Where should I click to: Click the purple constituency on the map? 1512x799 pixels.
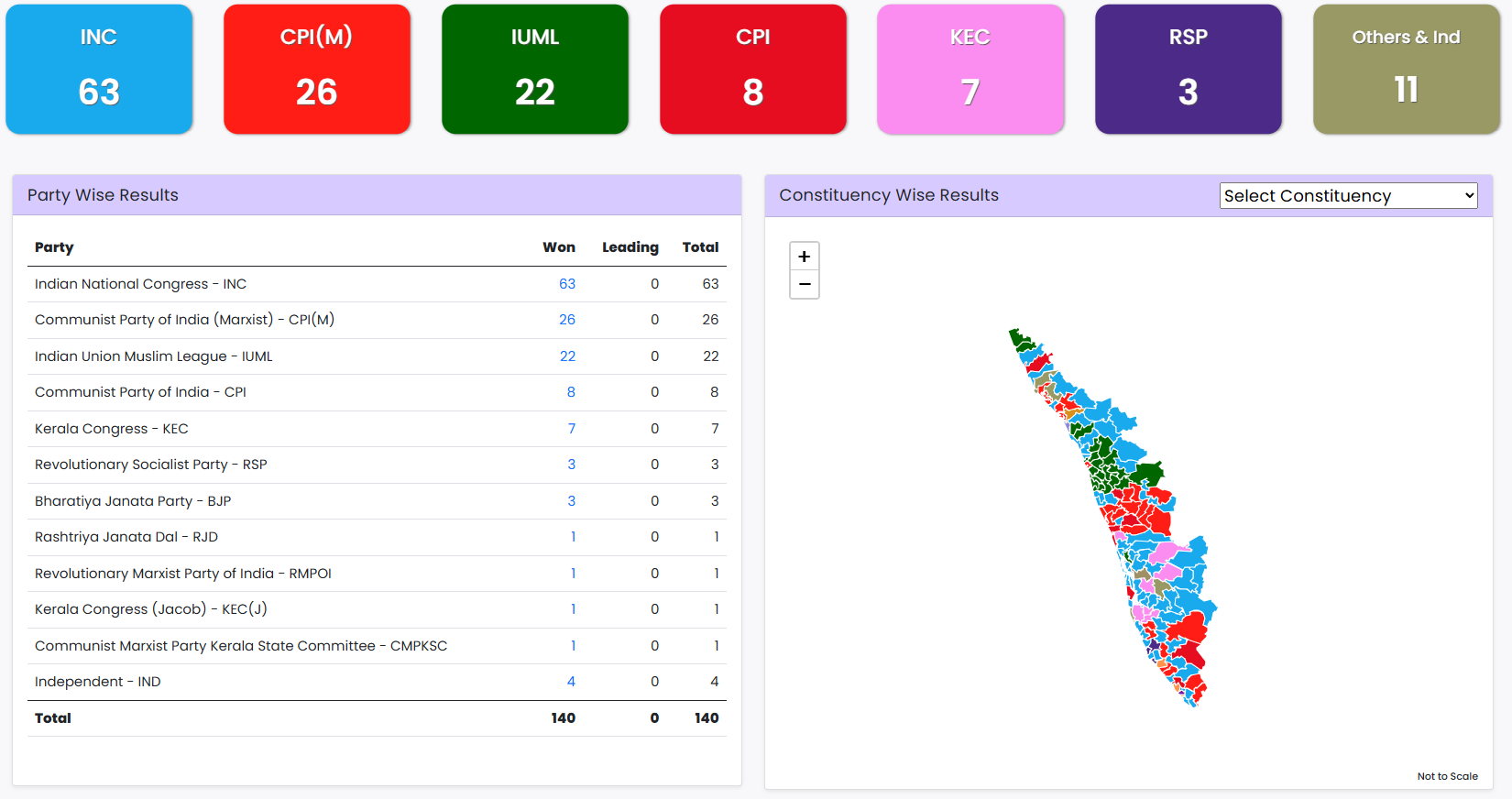[x=1152, y=645]
